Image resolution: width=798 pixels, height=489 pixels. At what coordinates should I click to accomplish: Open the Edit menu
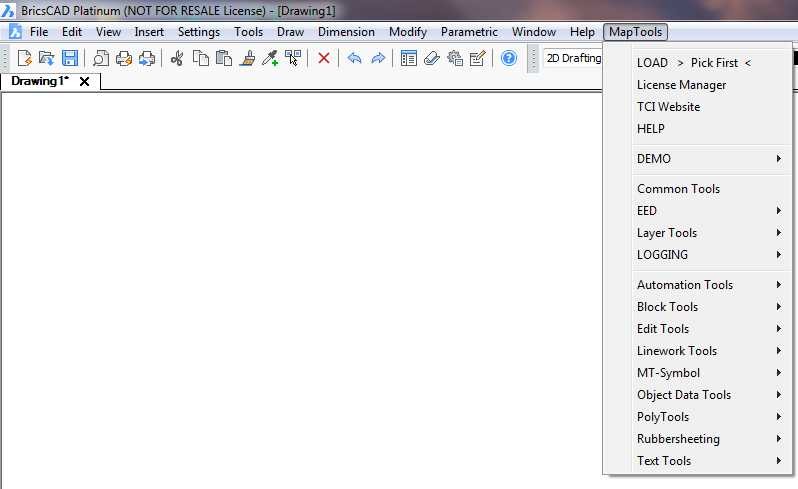click(72, 32)
